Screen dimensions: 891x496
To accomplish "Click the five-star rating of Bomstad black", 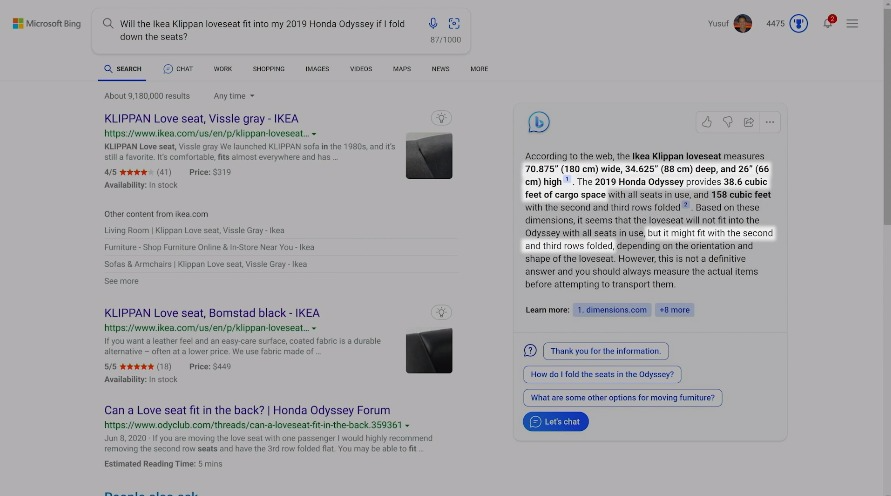I will coord(136,366).
